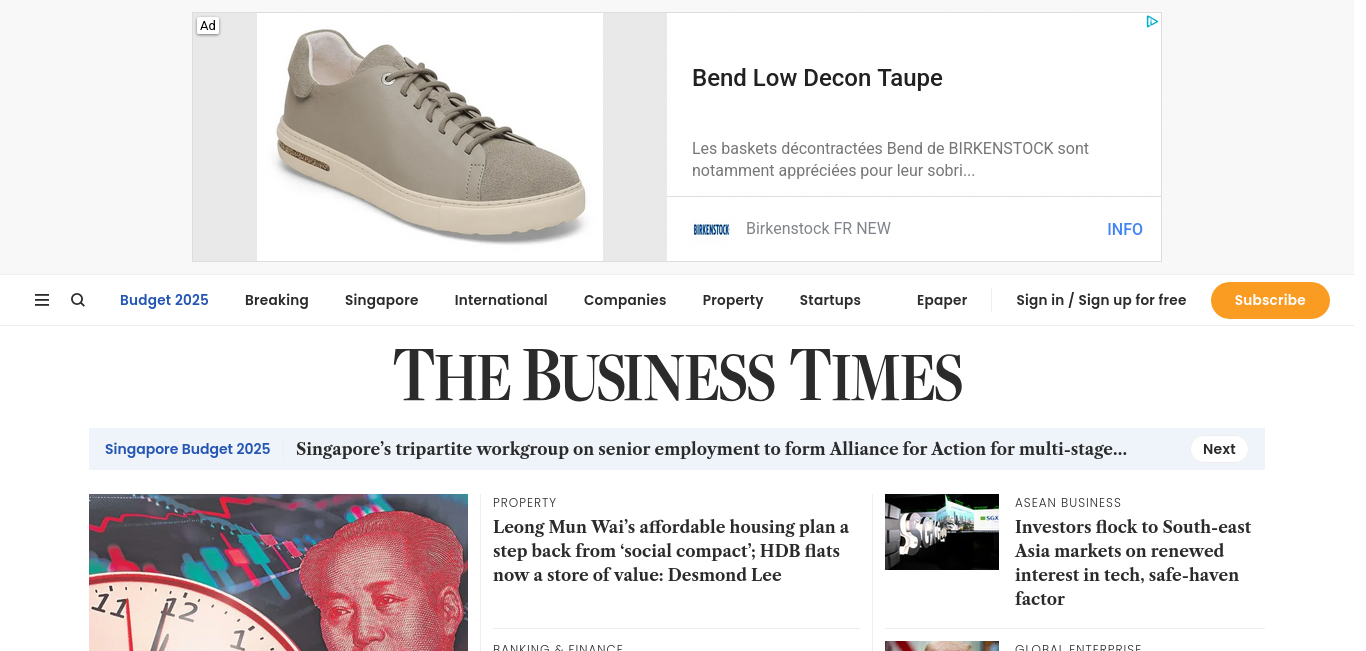Image resolution: width=1366 pixels, height=651 pixels.
Task: Open the International section
Action: coord(501,300)
